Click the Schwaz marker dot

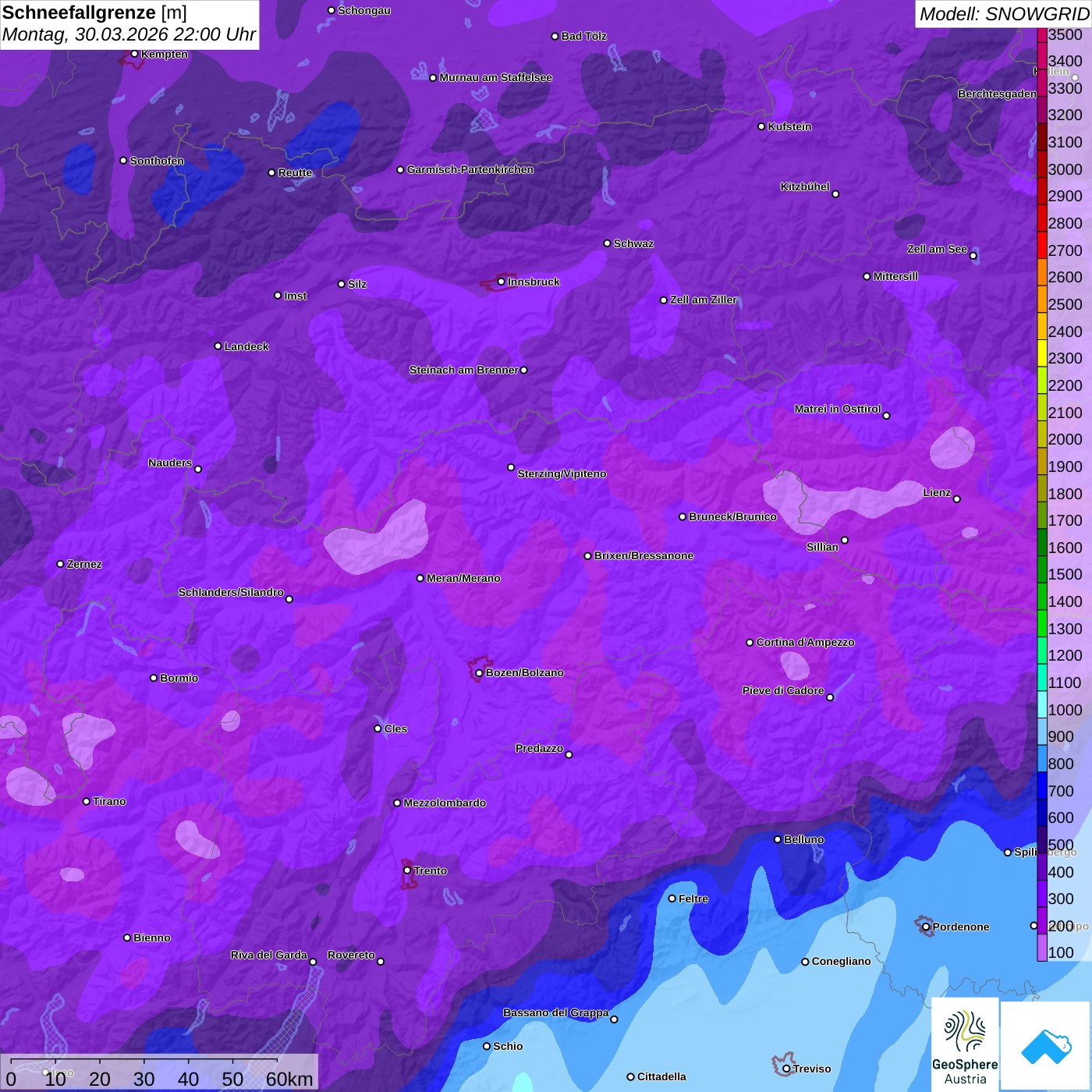tap(607, 243)
